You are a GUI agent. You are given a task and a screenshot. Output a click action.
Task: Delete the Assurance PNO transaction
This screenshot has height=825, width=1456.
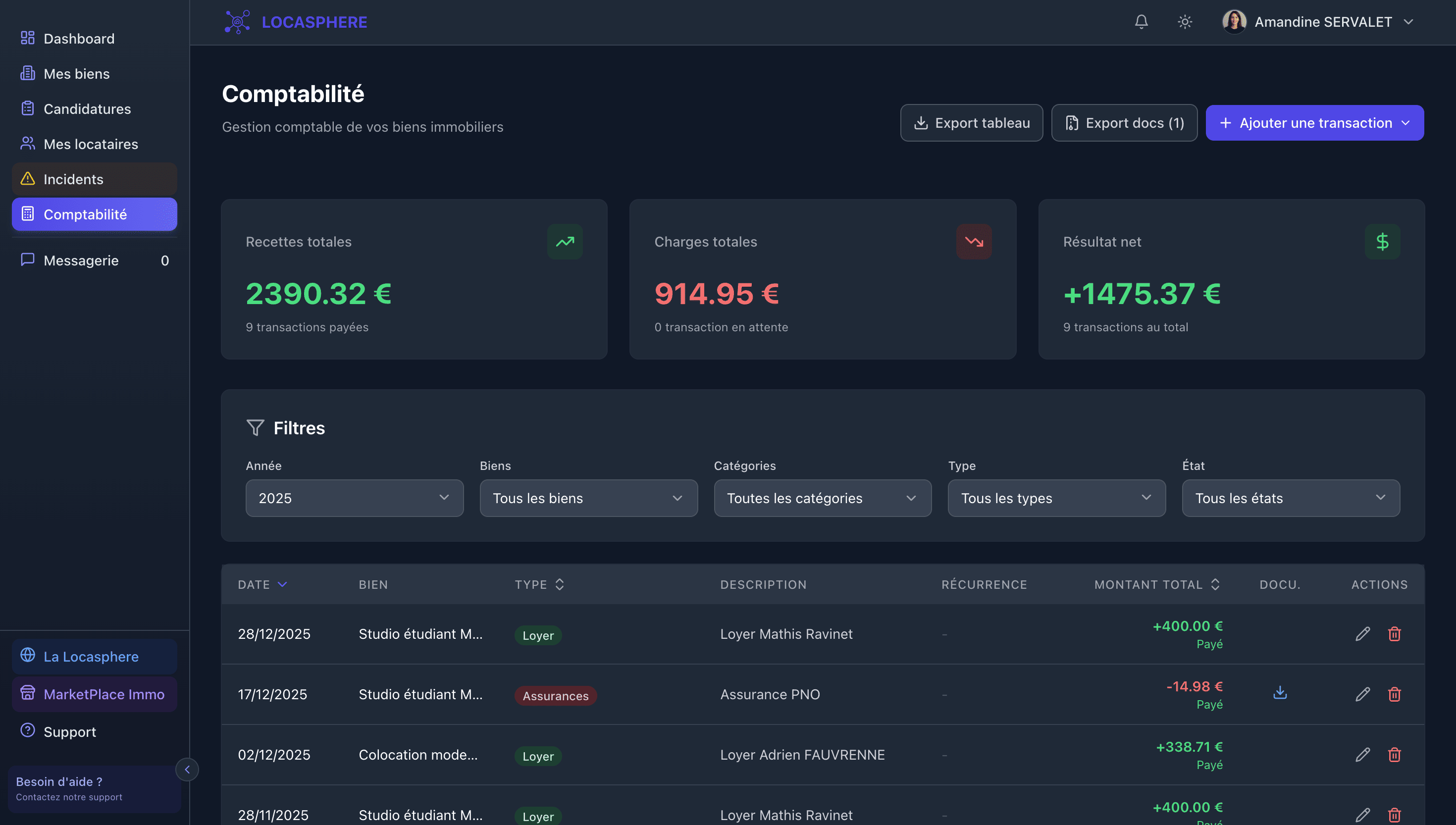1394,694
